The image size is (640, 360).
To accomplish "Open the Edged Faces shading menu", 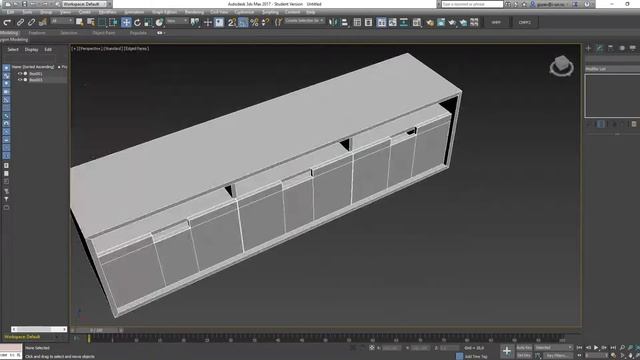I will tap(136, 49).
